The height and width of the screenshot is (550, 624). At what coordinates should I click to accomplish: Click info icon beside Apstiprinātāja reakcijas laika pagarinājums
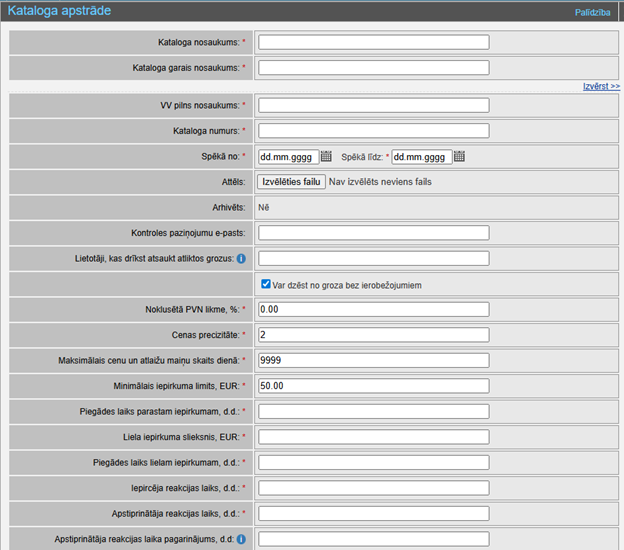click(242, 540)
